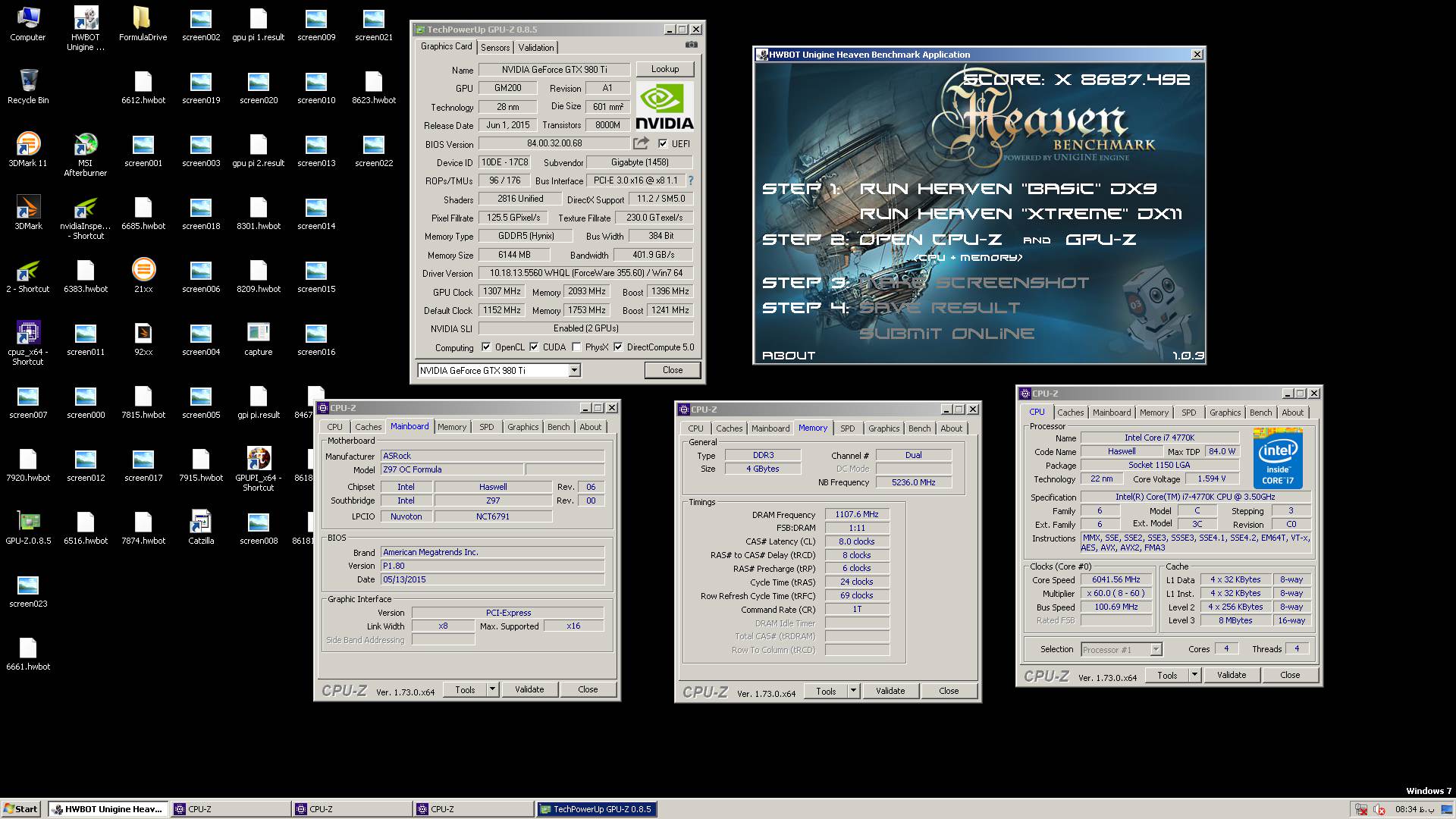This screenshot has height=819, width=1456.
Task: Open screen002 image file
Action: coord(201,24)
